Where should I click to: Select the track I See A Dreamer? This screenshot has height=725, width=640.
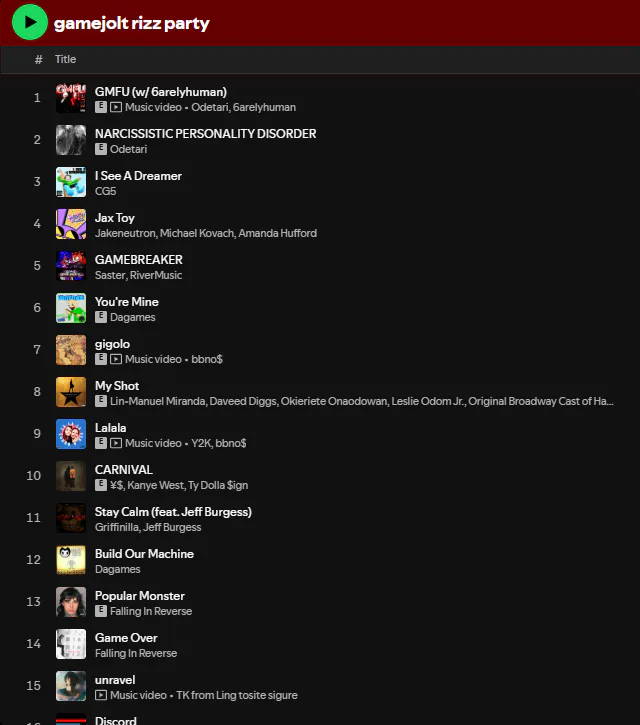coord(138,176)
